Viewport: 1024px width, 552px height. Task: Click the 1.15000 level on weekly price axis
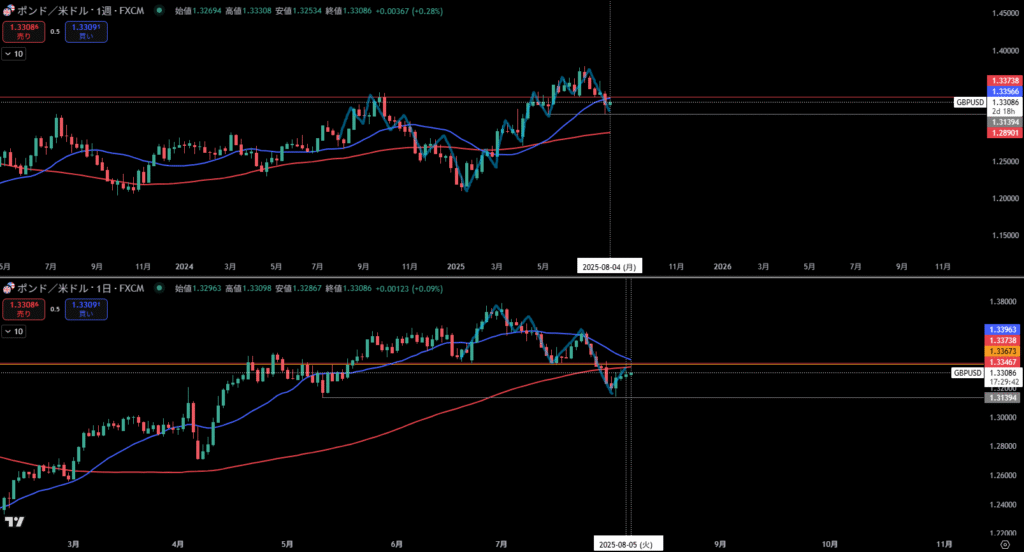click(1005, 235)
